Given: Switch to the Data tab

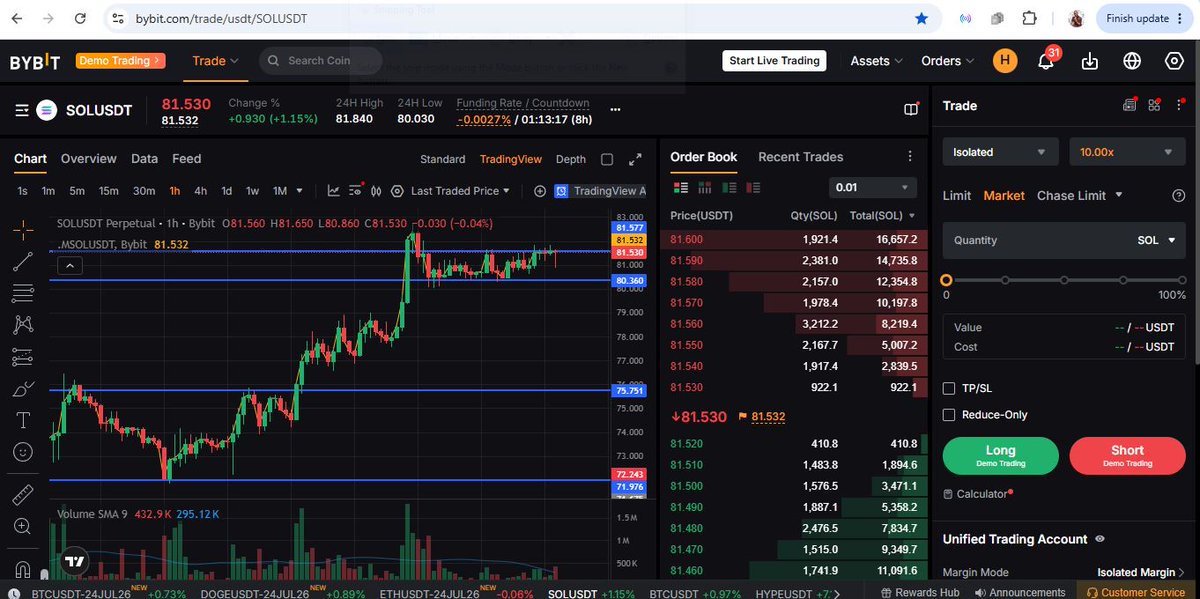Looking at the screenshot, I should point(145,159).
